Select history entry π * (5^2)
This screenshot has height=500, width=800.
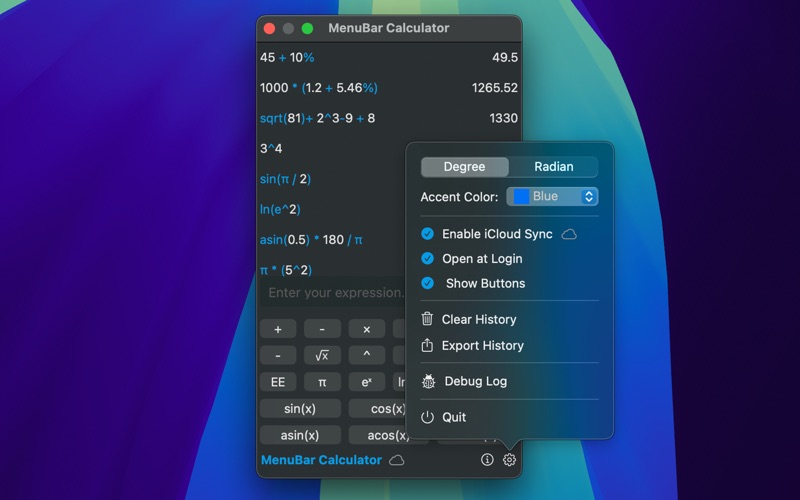click(286, 269)
